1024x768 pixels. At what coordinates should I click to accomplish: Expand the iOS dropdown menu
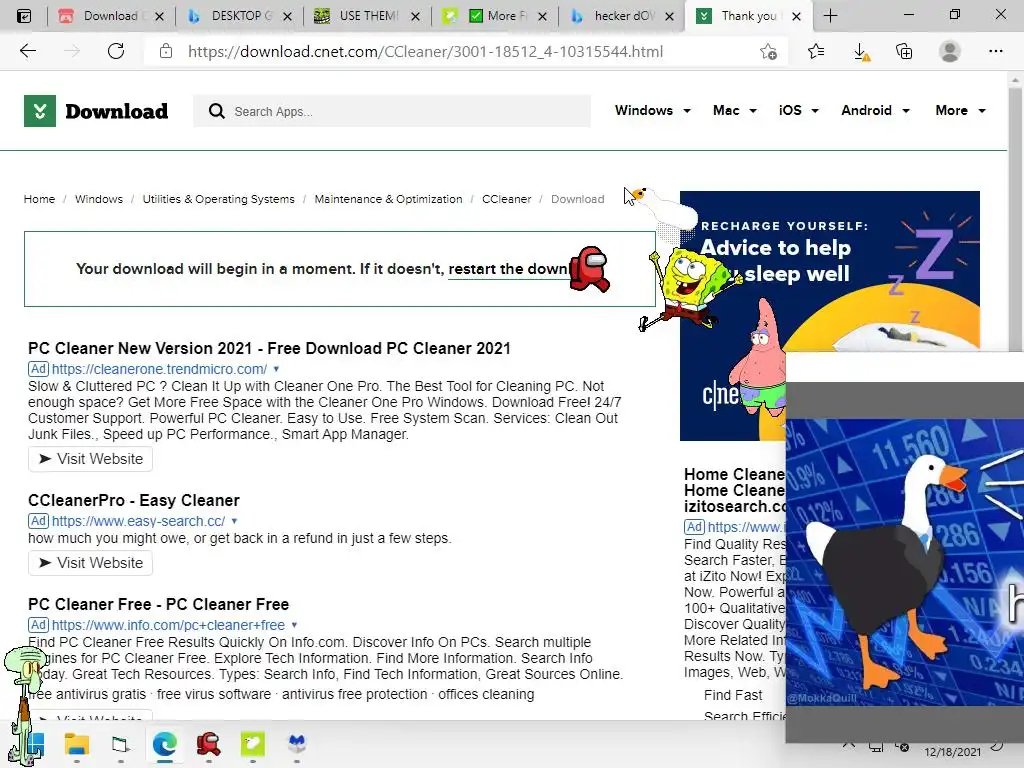[x=798, y=110]
